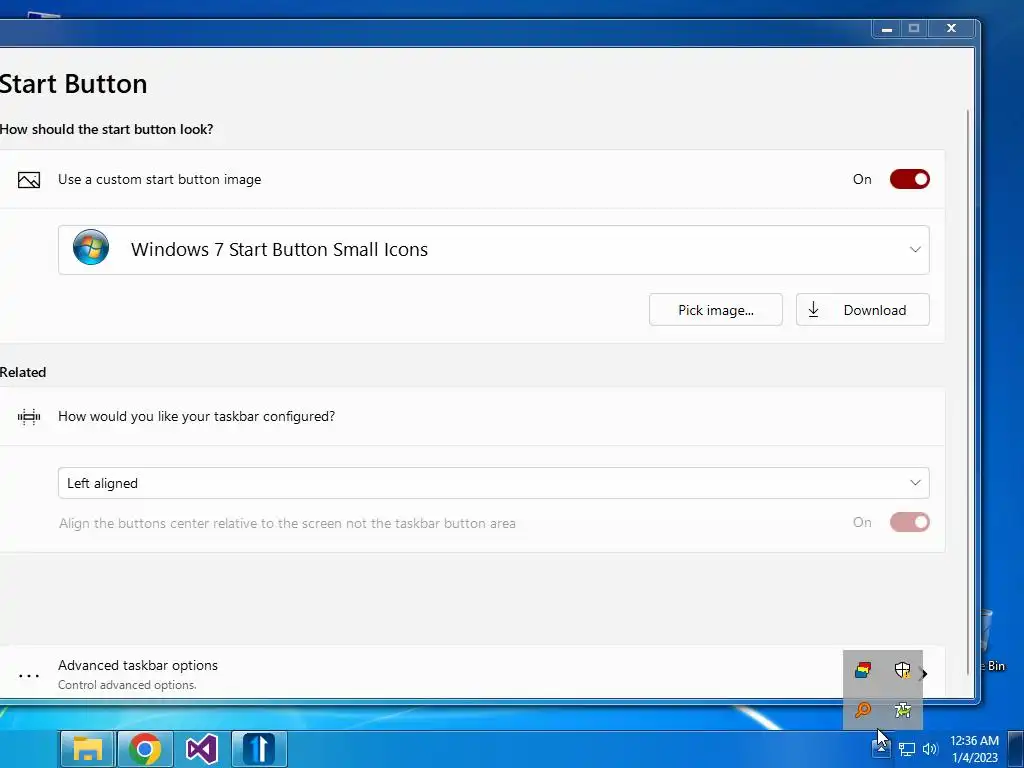Open Windows 7 Start Button Small Icons dropdown
The image size is (1024, 768).
coord(494,249)
